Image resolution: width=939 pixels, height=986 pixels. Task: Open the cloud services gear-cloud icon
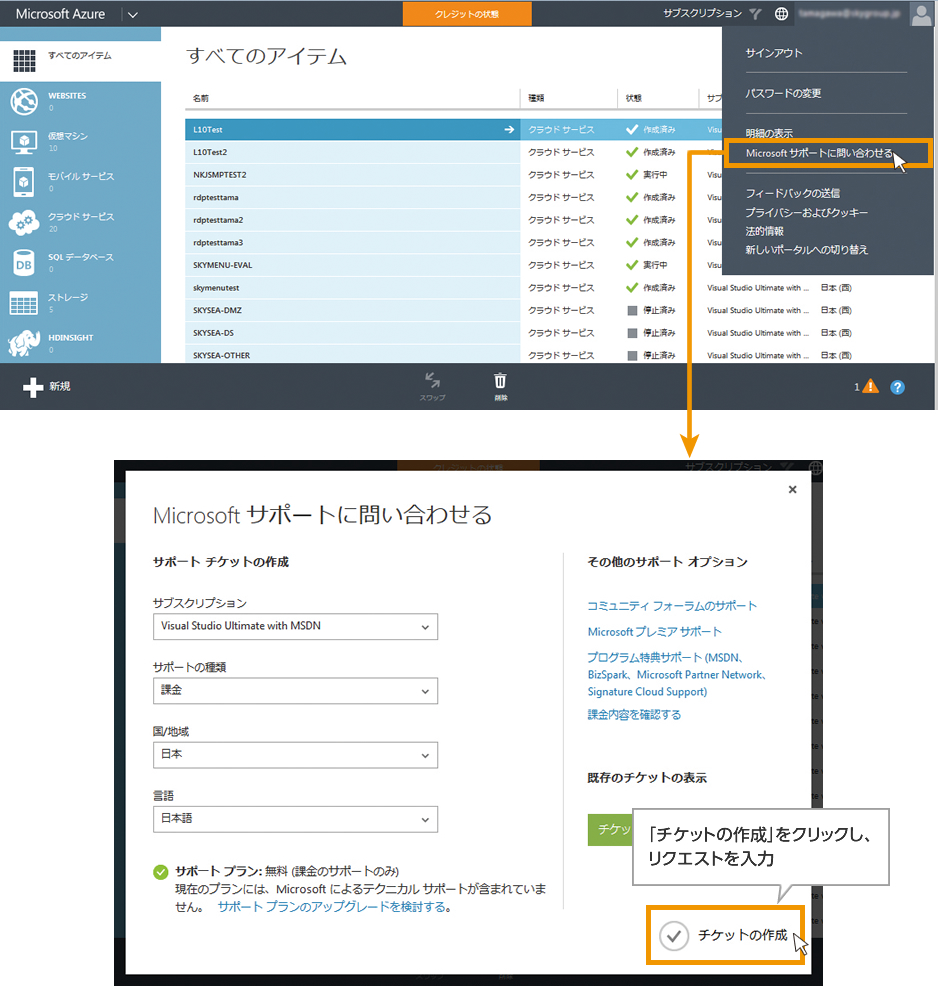[24, 223]
